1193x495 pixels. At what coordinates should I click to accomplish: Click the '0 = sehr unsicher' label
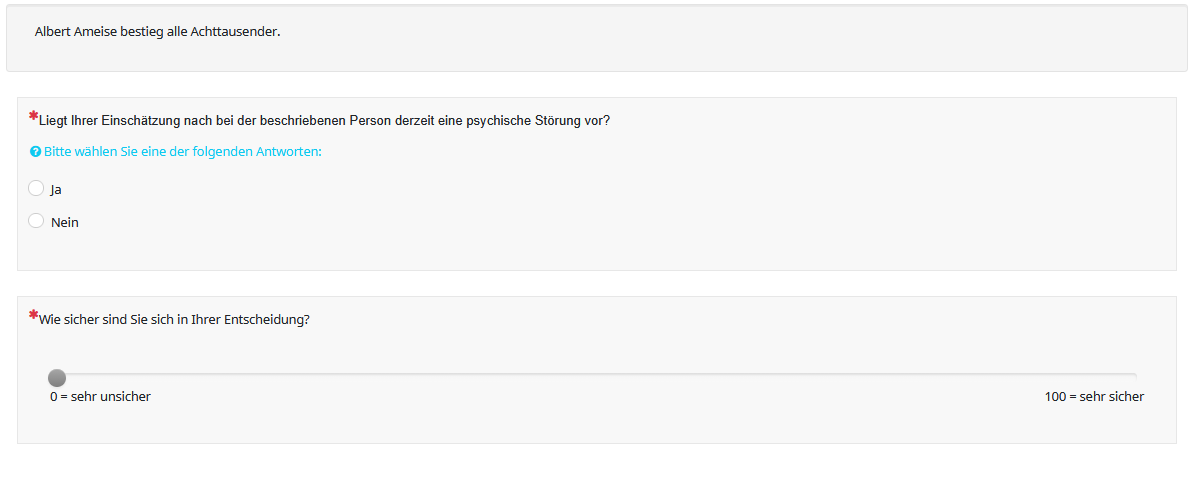[100, 397]
